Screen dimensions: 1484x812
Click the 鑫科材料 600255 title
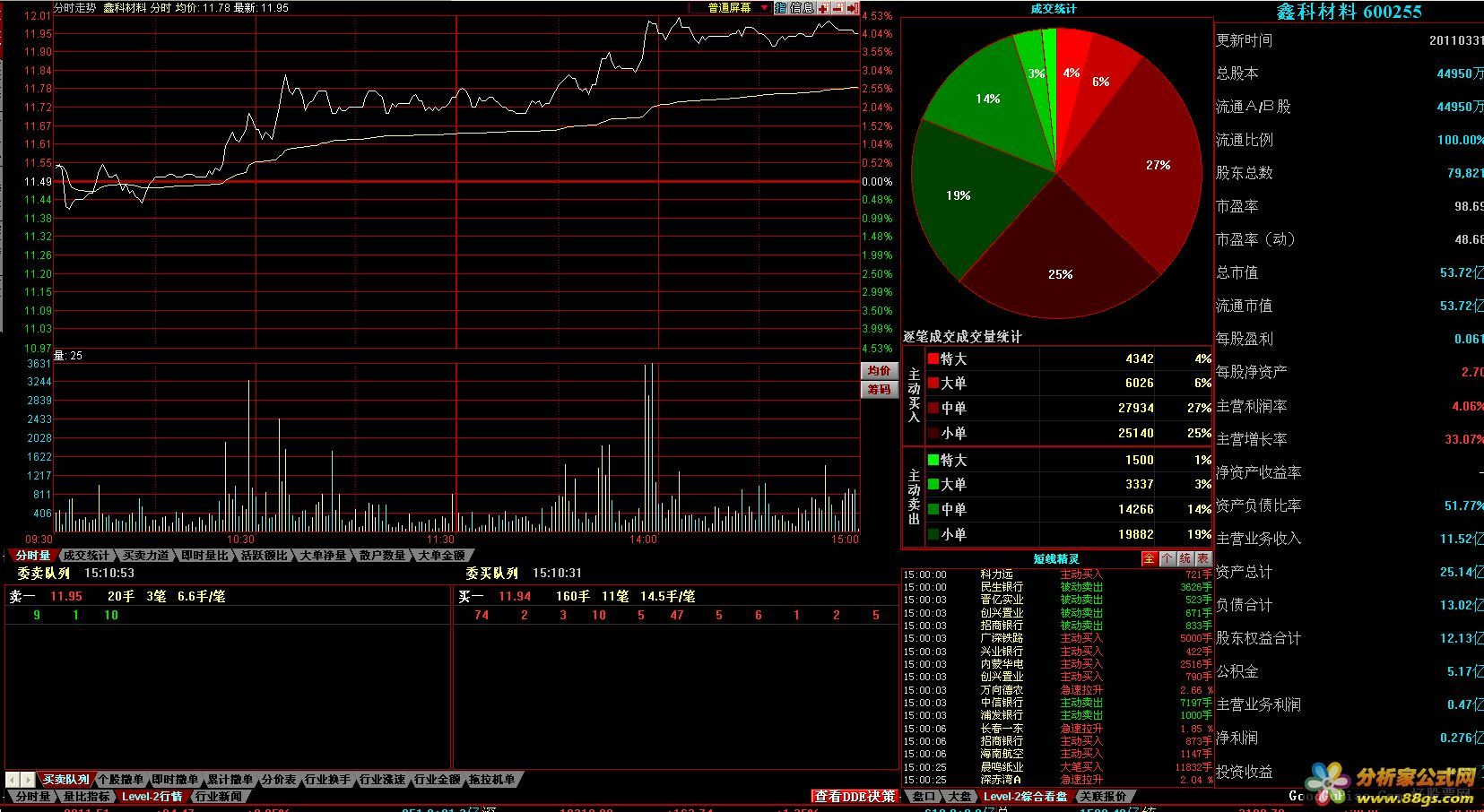(x=1349, y=12)
